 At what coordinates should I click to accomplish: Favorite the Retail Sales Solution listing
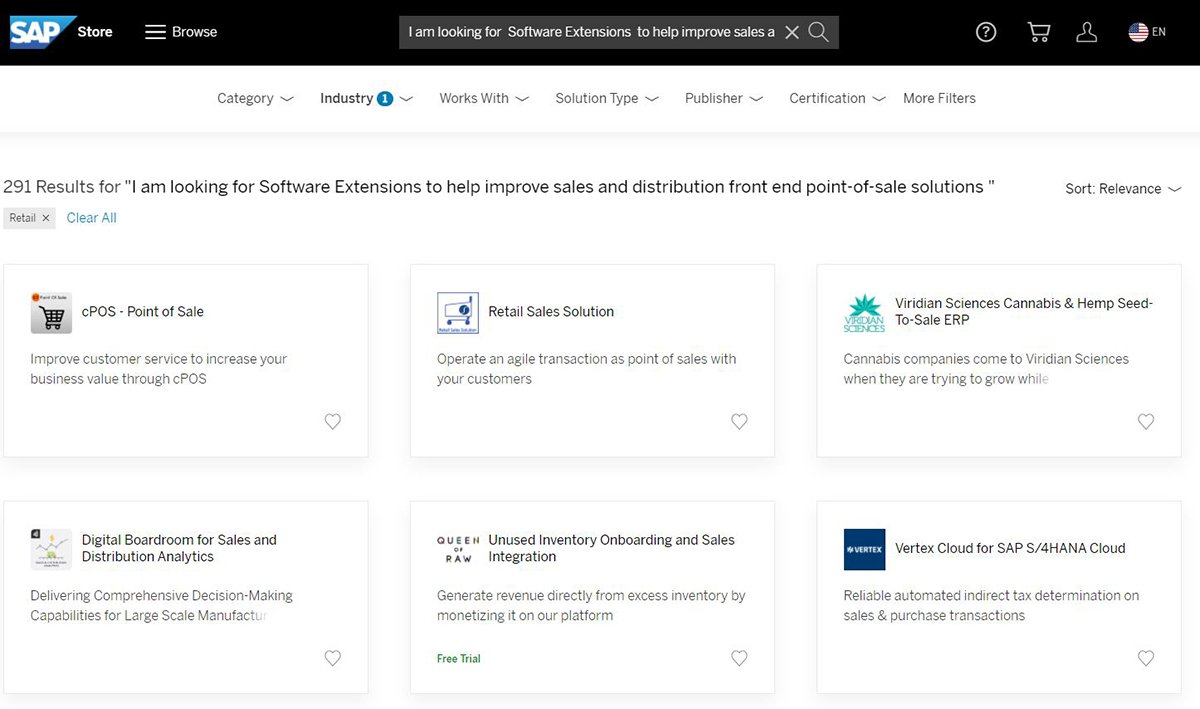(739, 421)
